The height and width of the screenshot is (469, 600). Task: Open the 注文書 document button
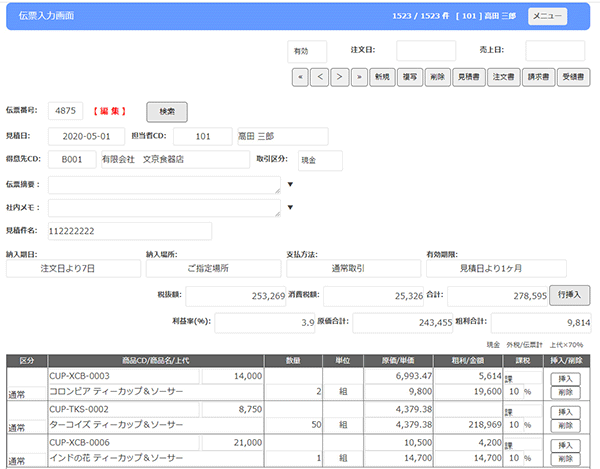504,77
